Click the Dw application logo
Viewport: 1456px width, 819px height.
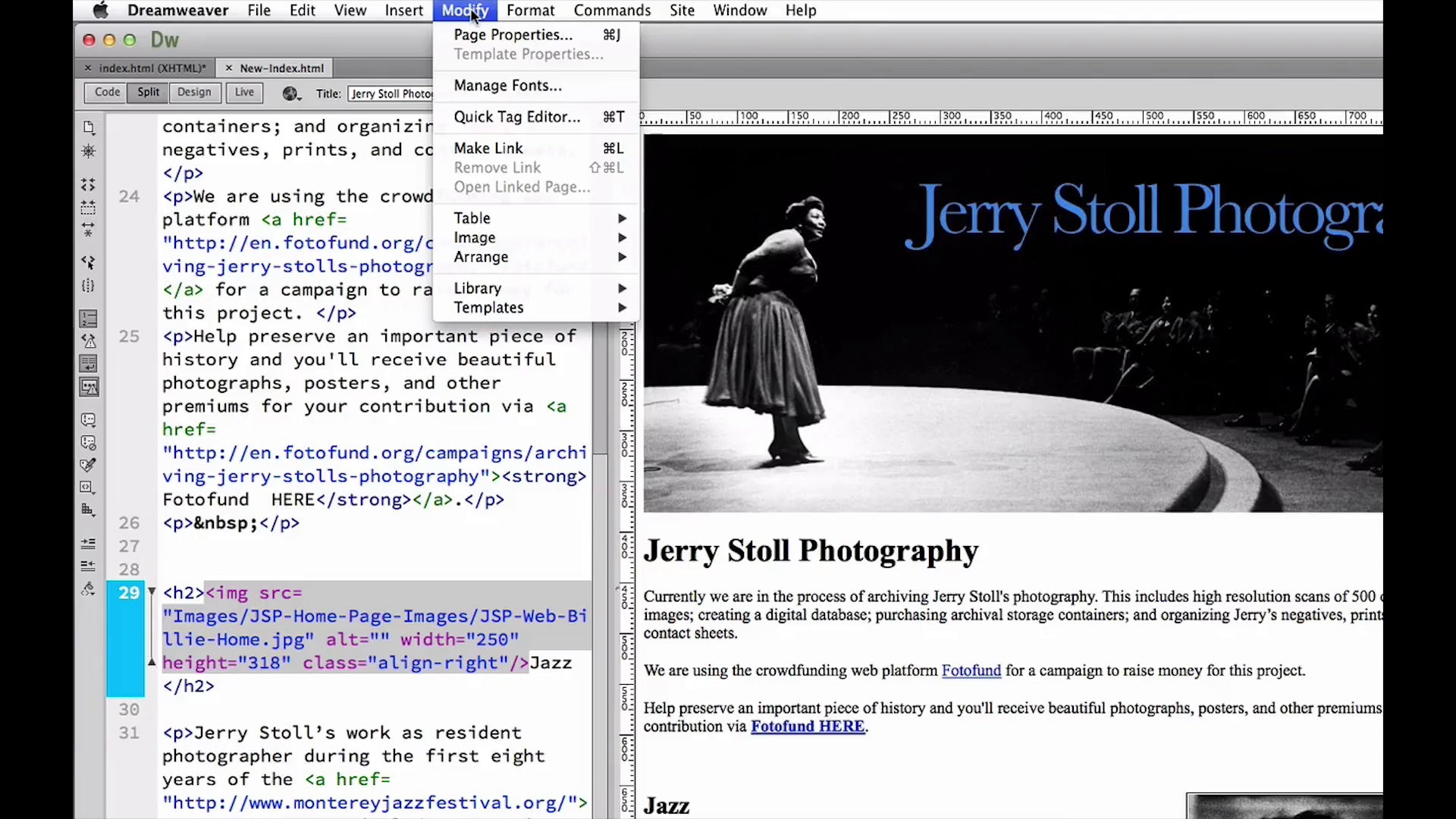click(x=165, y=39)
